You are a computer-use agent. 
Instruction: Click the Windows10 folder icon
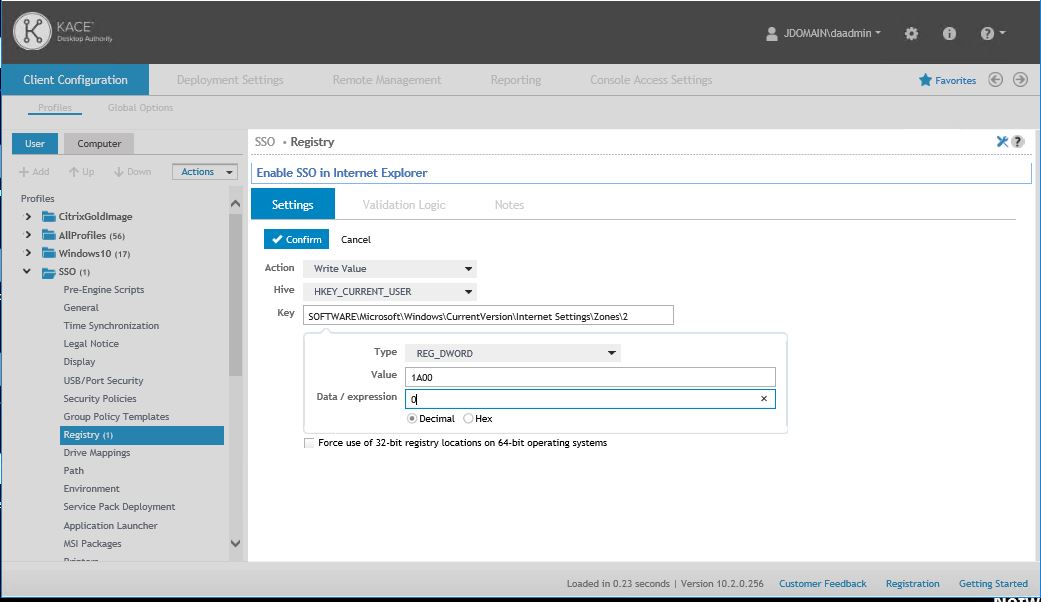click(x=48, y=253)
